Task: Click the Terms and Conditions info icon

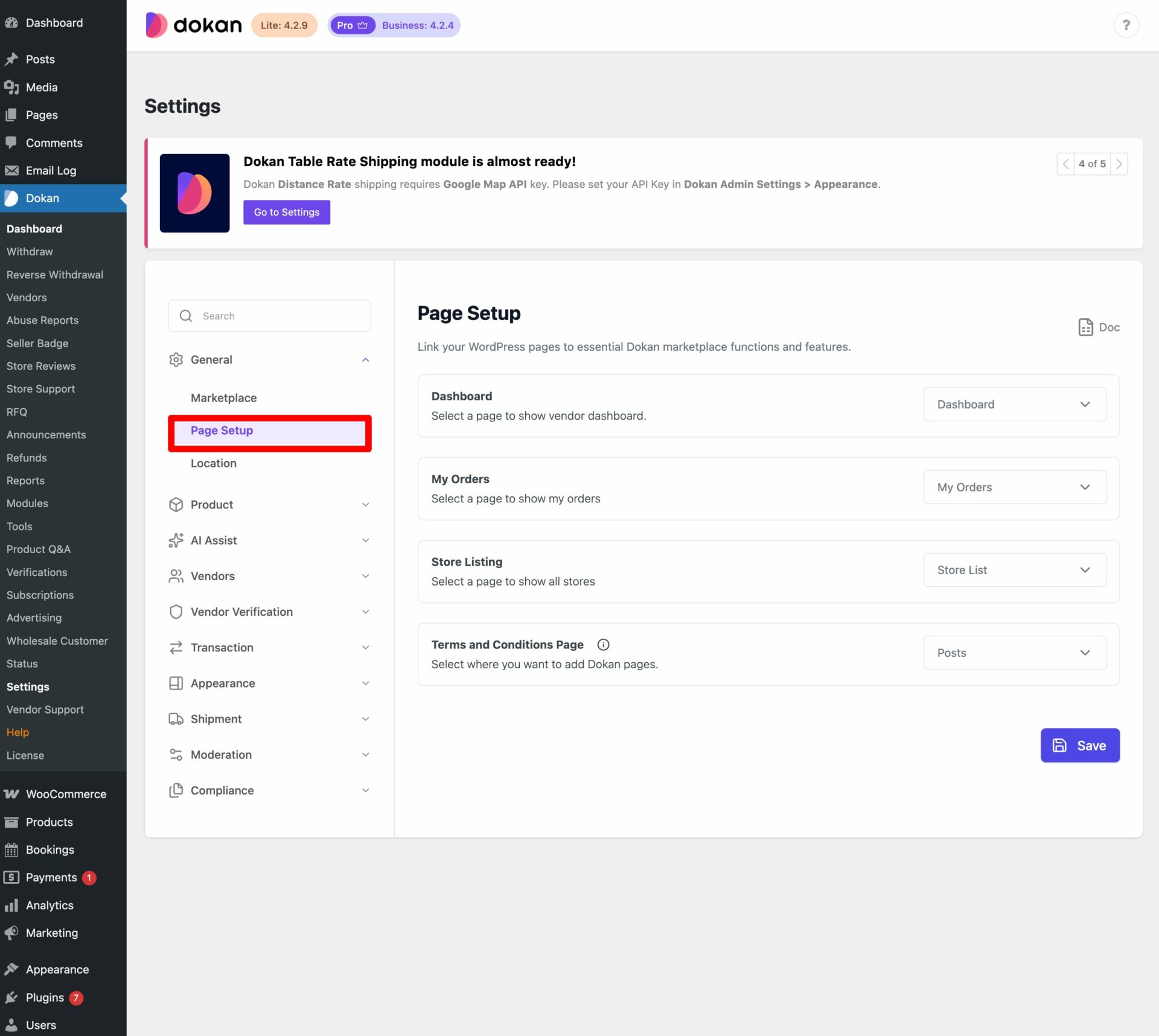Action: click(x=602, y=644)
